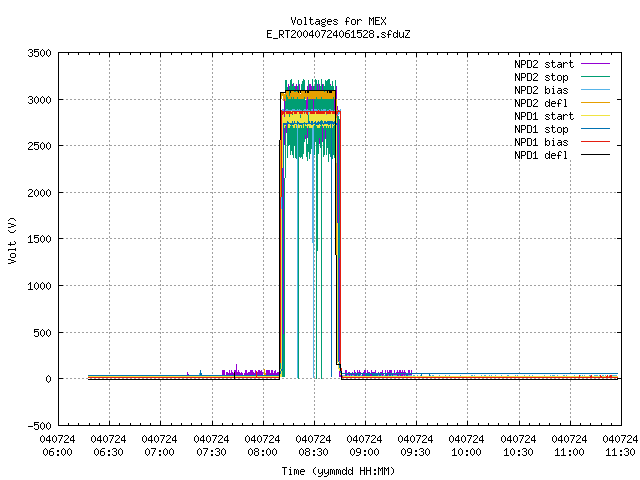Viewport: 640px width, 480px height.
Task: Click the yellow NPD1 start legend line
Action: [596, 116]
